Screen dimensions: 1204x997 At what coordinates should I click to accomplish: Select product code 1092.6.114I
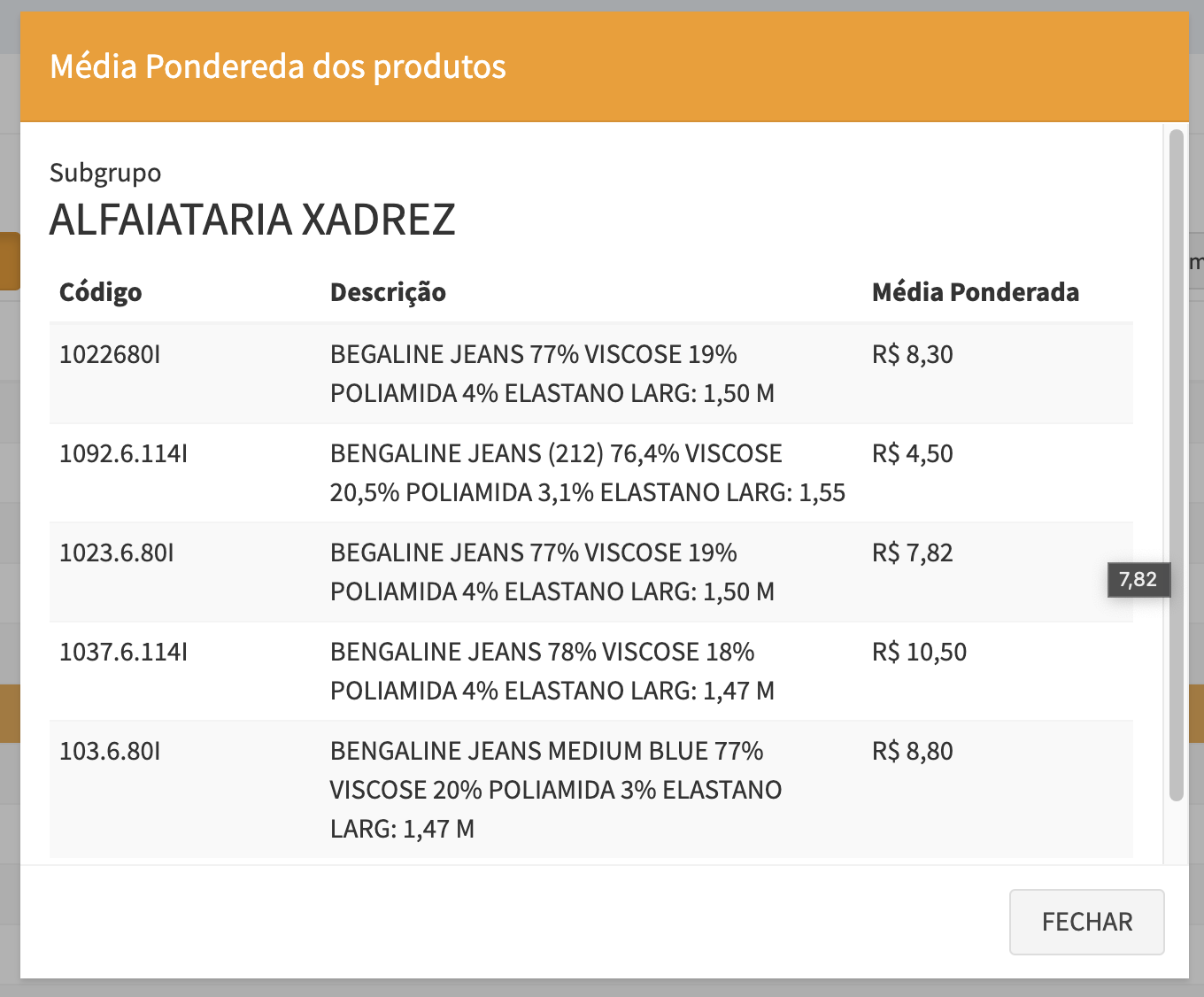tap(123, 454)
